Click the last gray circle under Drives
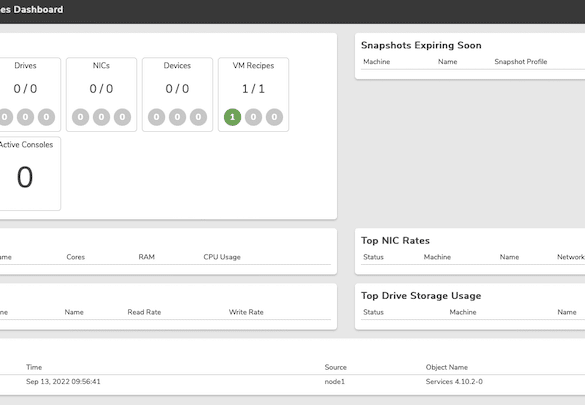 click(46, 117)
